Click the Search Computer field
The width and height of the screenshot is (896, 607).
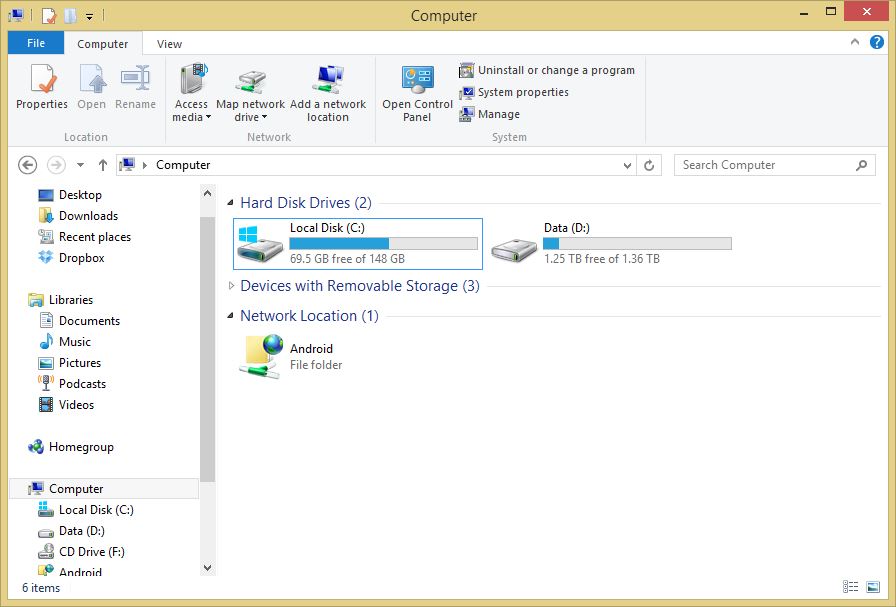pyautogui.click(x=774, y=165)
